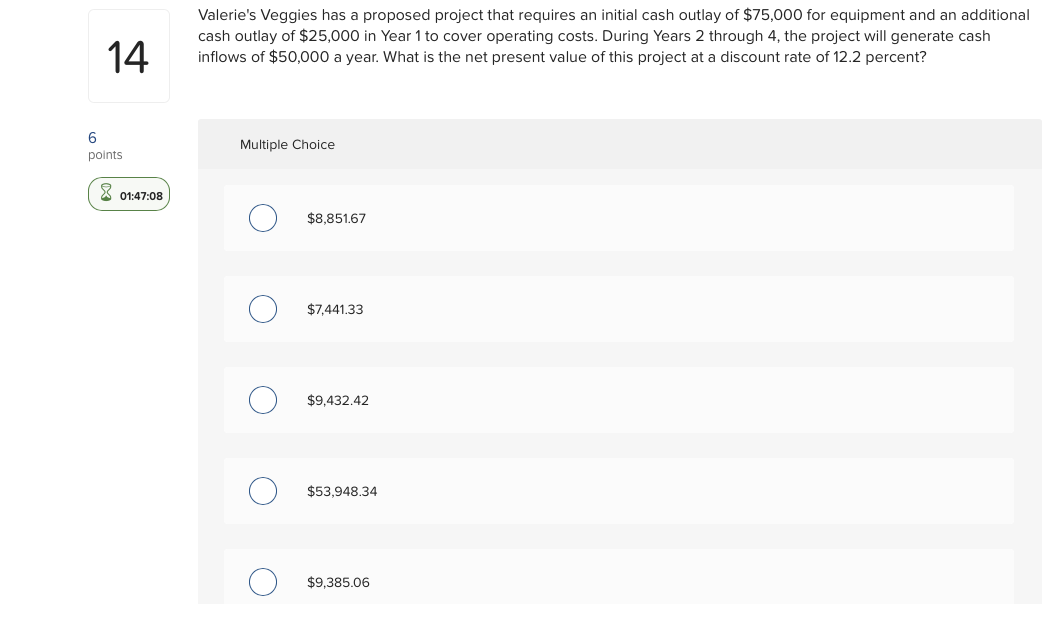Choose the $7,441.33 radio option
Image resolution: width=1060 pixels, height=617 pixels.
tap(263, 309)
